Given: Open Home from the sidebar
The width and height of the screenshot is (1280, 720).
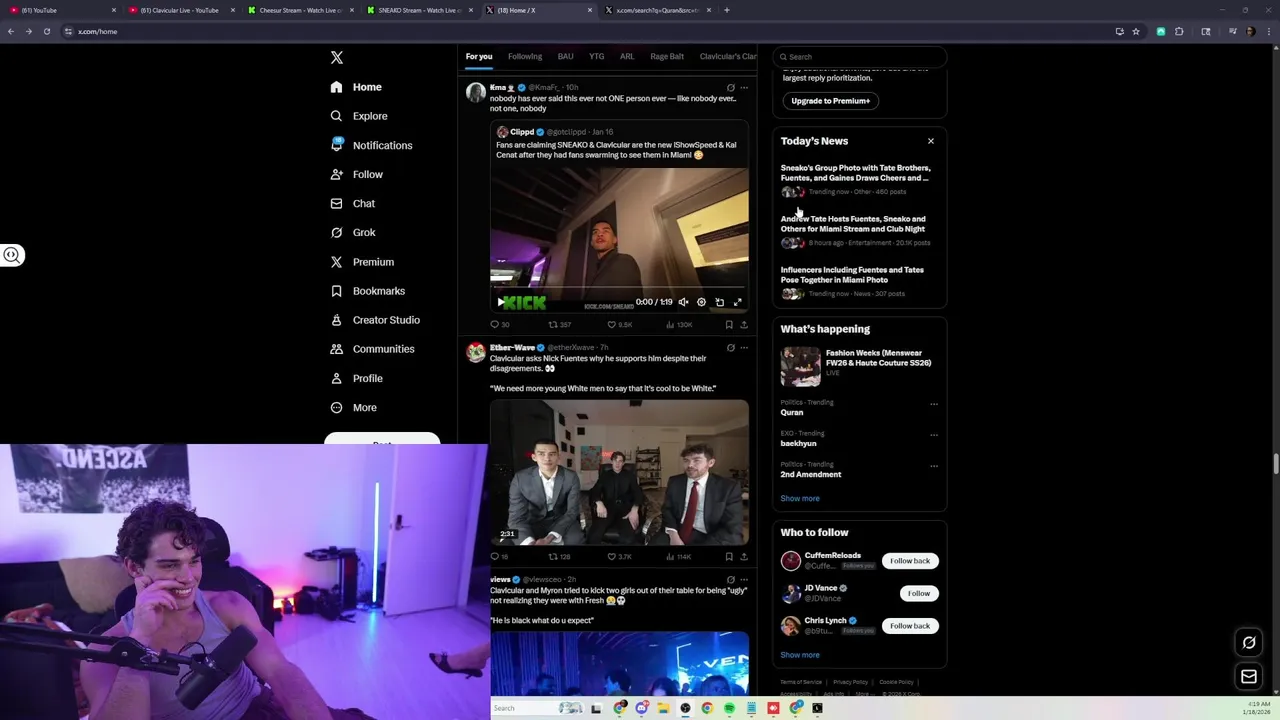Looking at the screenshot, I should coord(356,87).
